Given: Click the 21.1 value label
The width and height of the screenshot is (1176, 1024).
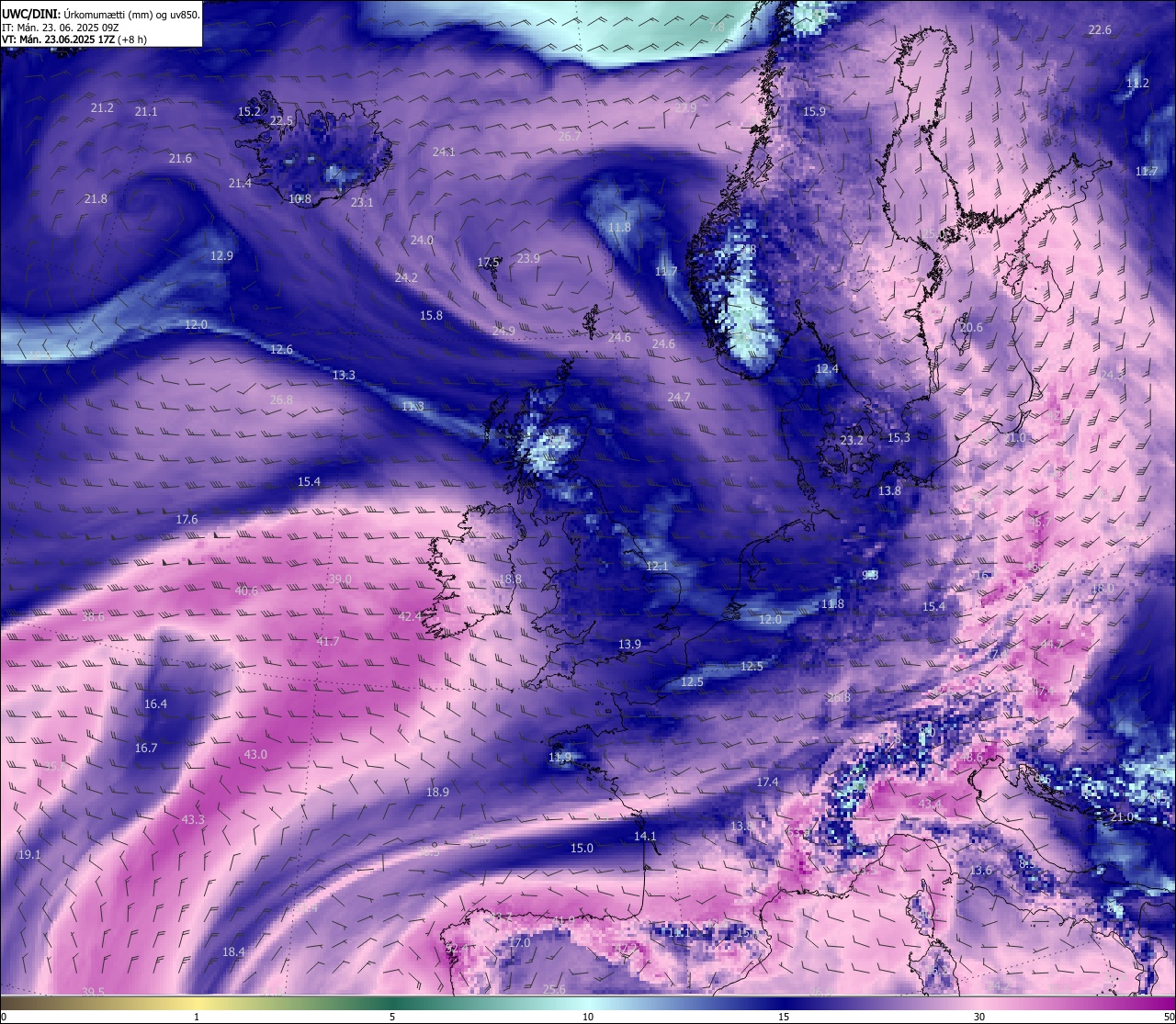Looking at the screenshot, I should (x=146, y=112).
